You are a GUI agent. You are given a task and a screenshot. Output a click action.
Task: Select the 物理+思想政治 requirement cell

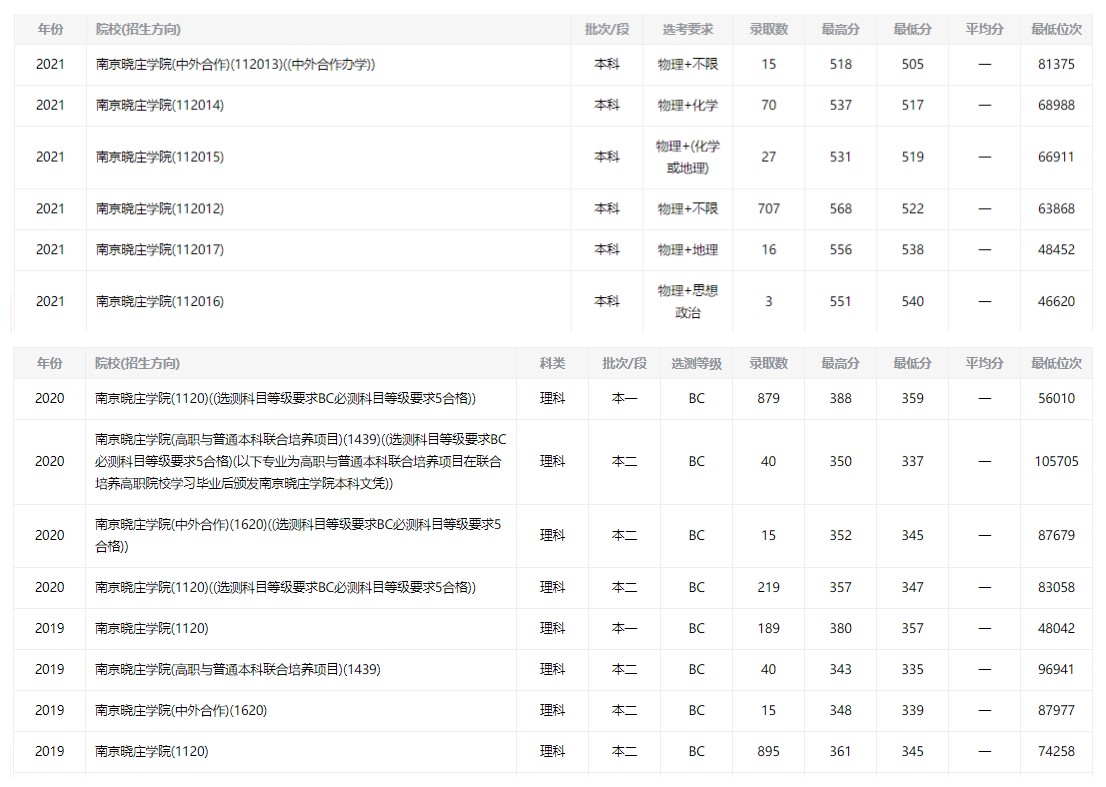click(x=687, y=301)
